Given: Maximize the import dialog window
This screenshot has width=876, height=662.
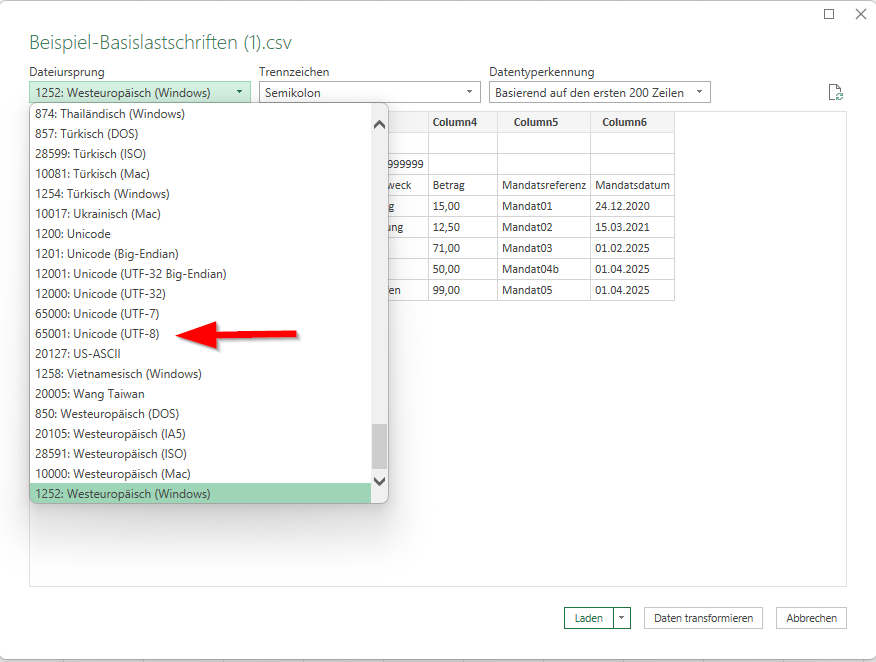Looking at the screenshot, I should [x=829, y=14].
